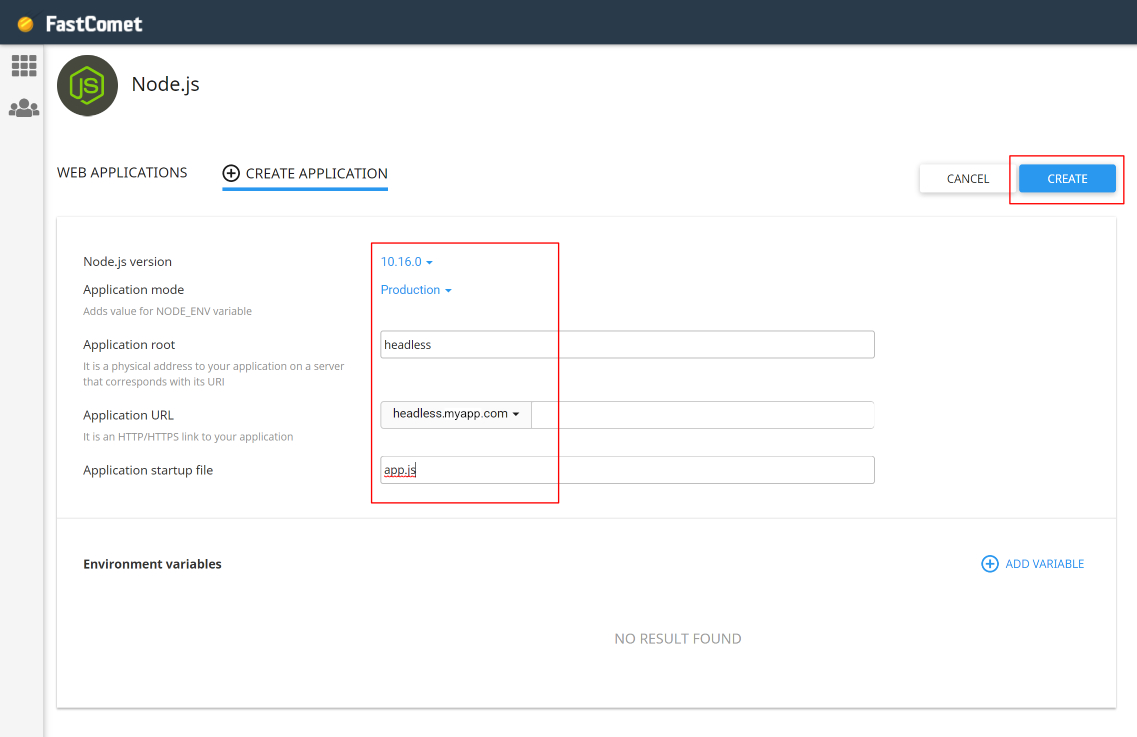Viewport: 1137px width, 737px height.
Task: Open the users group sidebar icon
Action: (x=24, y=108)
